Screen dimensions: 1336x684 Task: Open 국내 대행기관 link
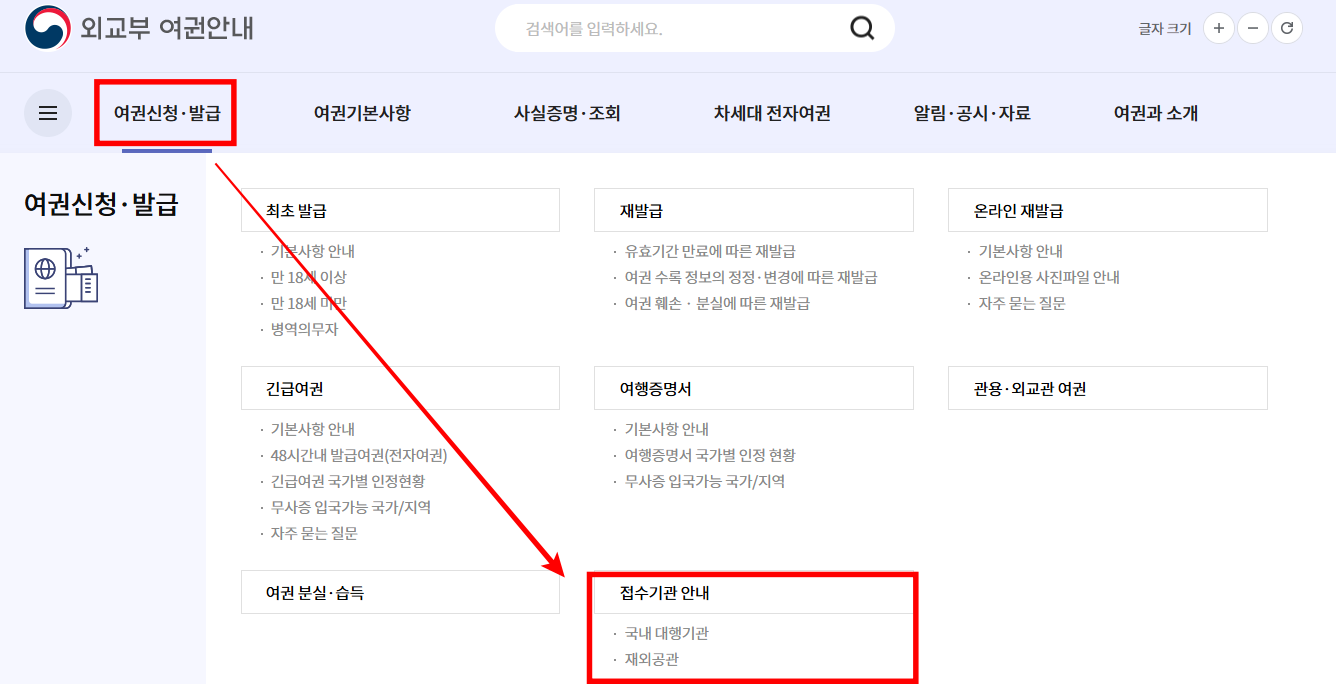[x=667, y=633]
